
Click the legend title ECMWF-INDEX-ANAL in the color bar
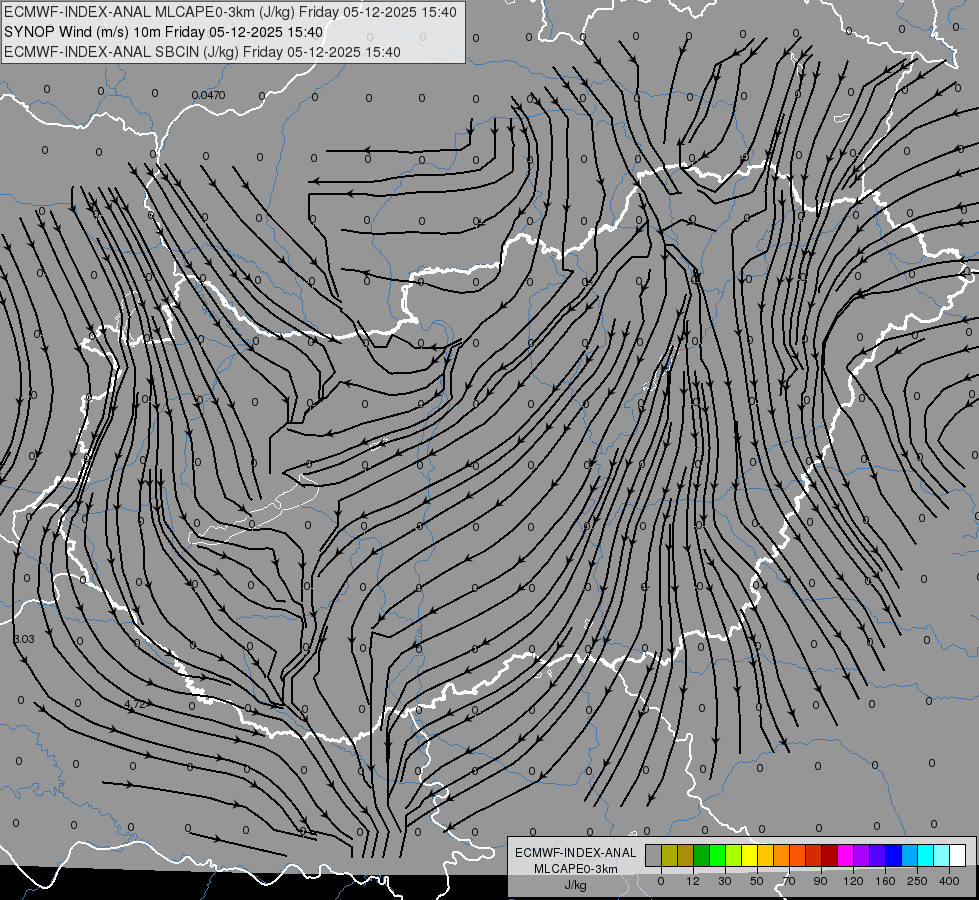[x=575, y=853]
